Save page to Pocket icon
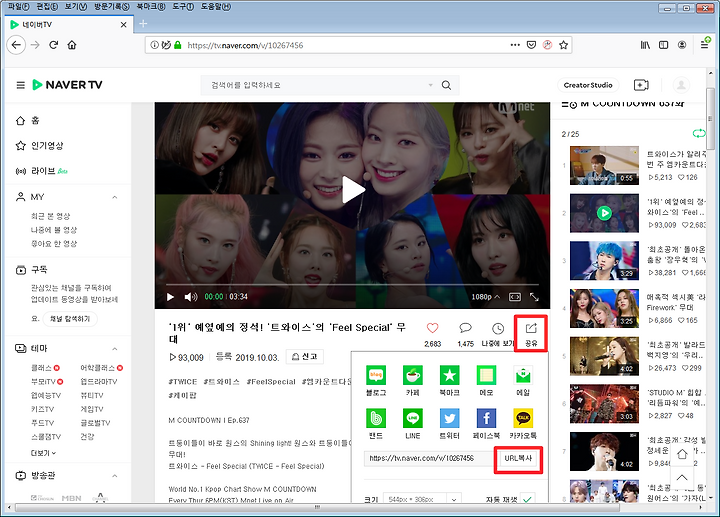720x517 pixels. pos(531,45)
